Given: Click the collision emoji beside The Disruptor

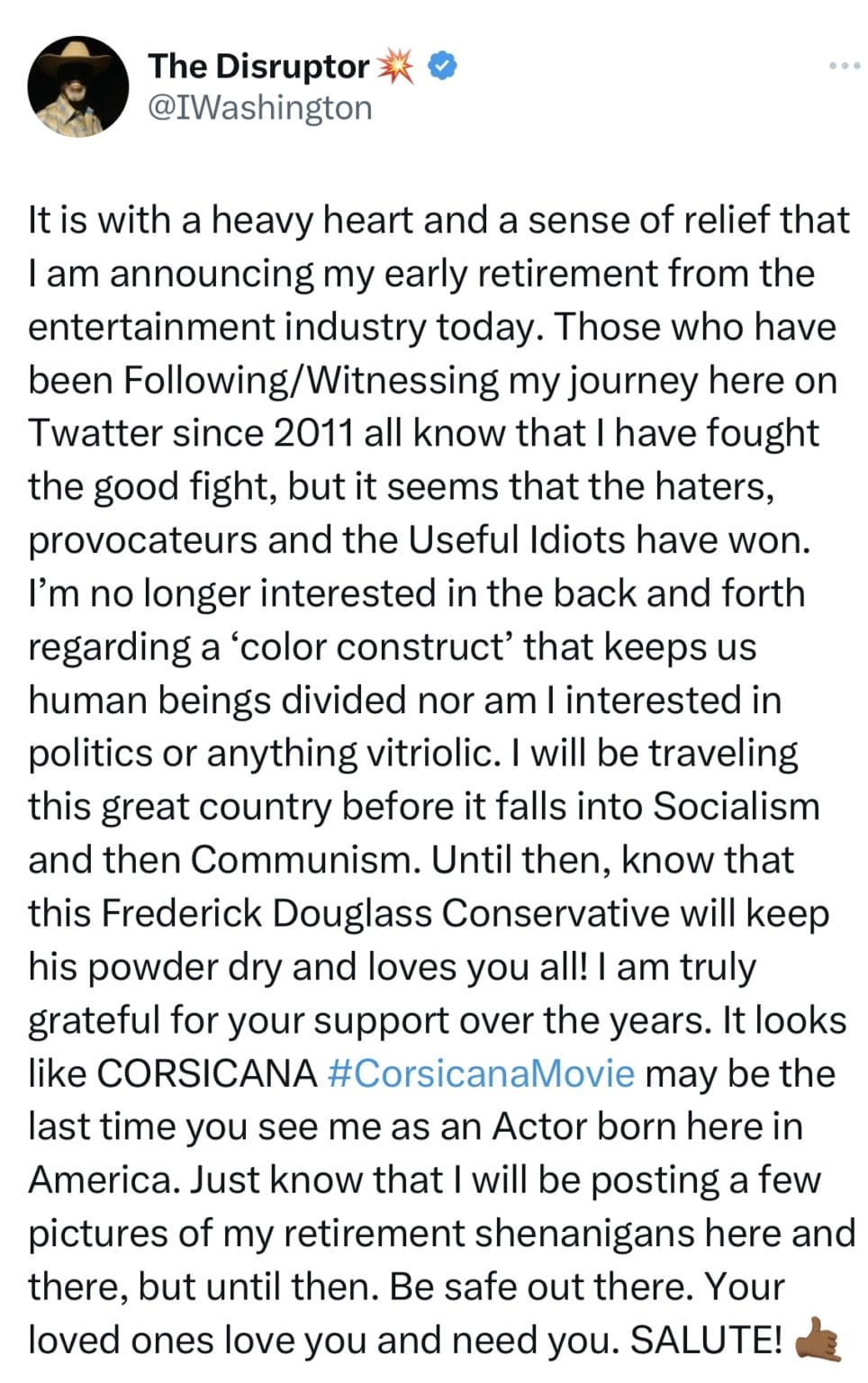Looking at the screenshot, I should 395,66.
